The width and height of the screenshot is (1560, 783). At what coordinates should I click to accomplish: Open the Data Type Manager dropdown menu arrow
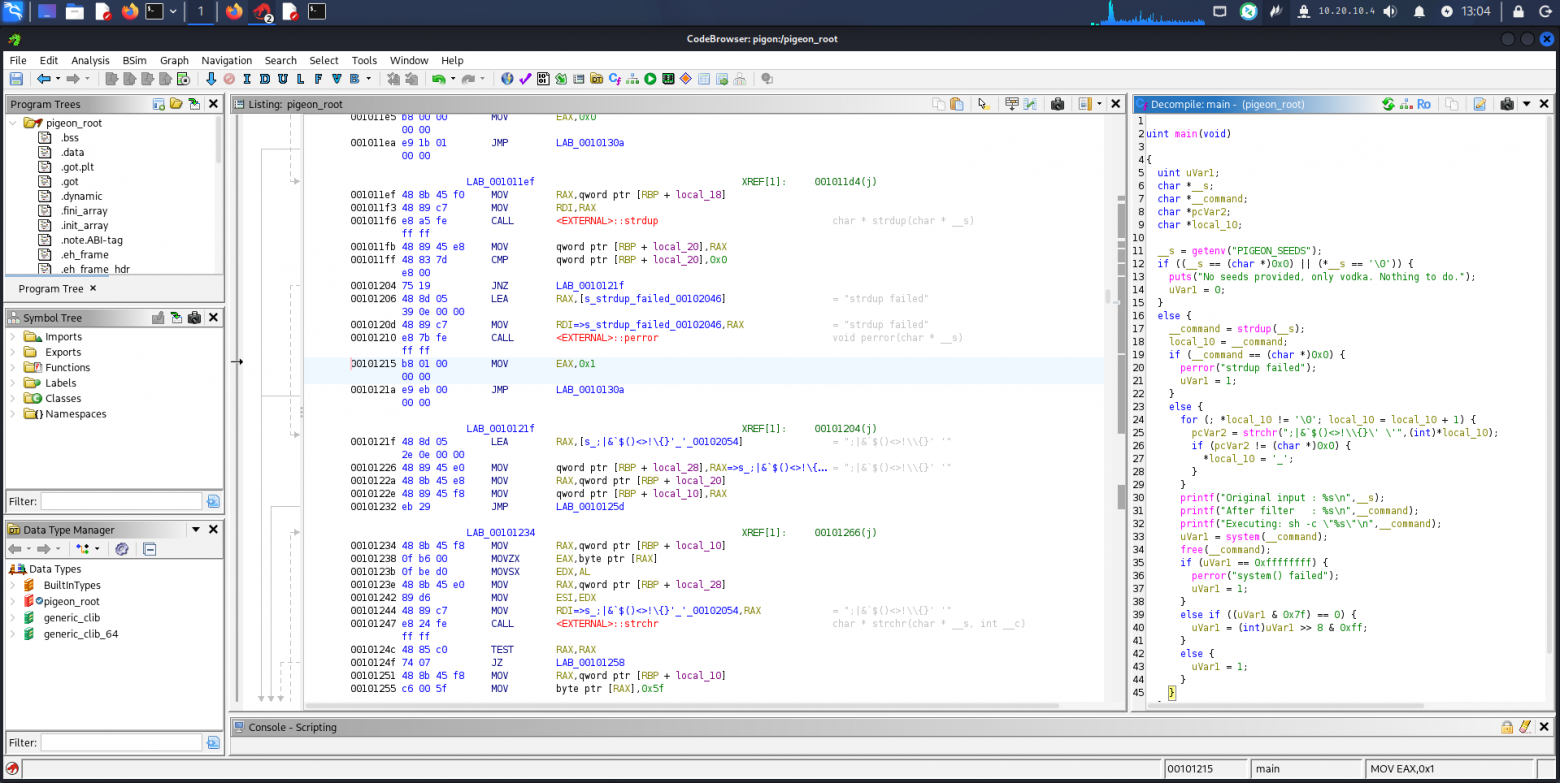point(196,530)
